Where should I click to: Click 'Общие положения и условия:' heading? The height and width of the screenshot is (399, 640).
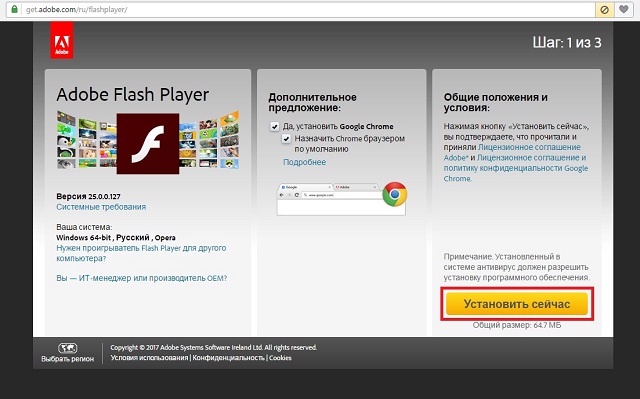(496, 102)
